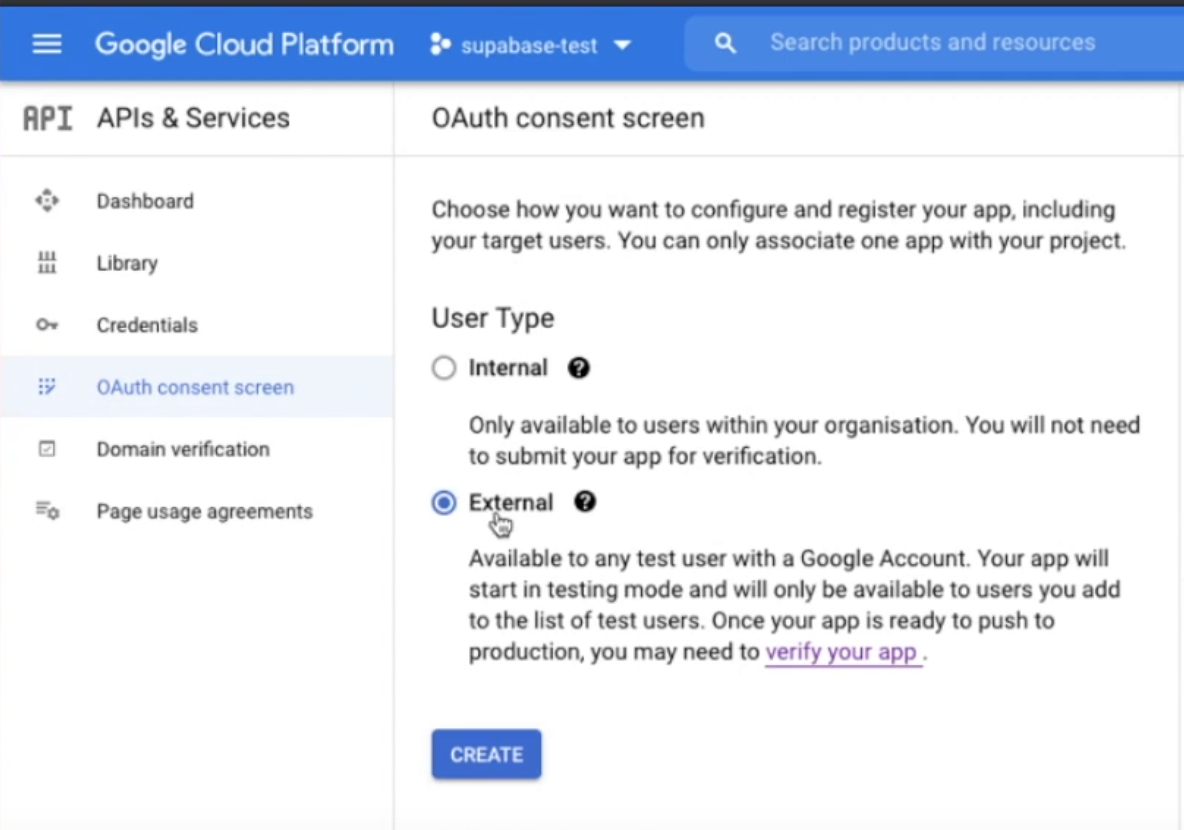This screenshot has width=1184, height=830.
Task: Select the External user type radio button
Action: click(x=444, y=503)
